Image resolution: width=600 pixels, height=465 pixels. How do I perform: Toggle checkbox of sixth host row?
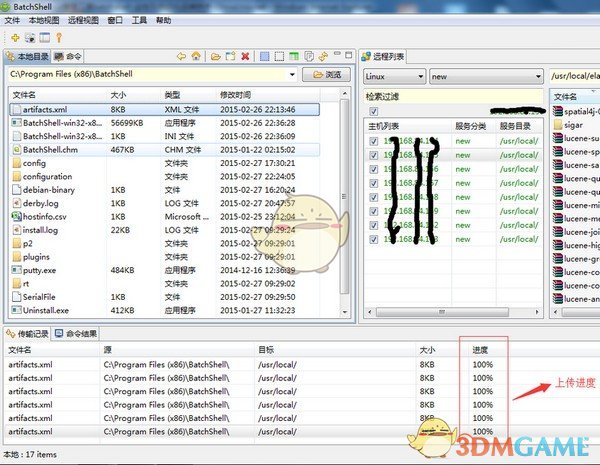pos(373,211)
